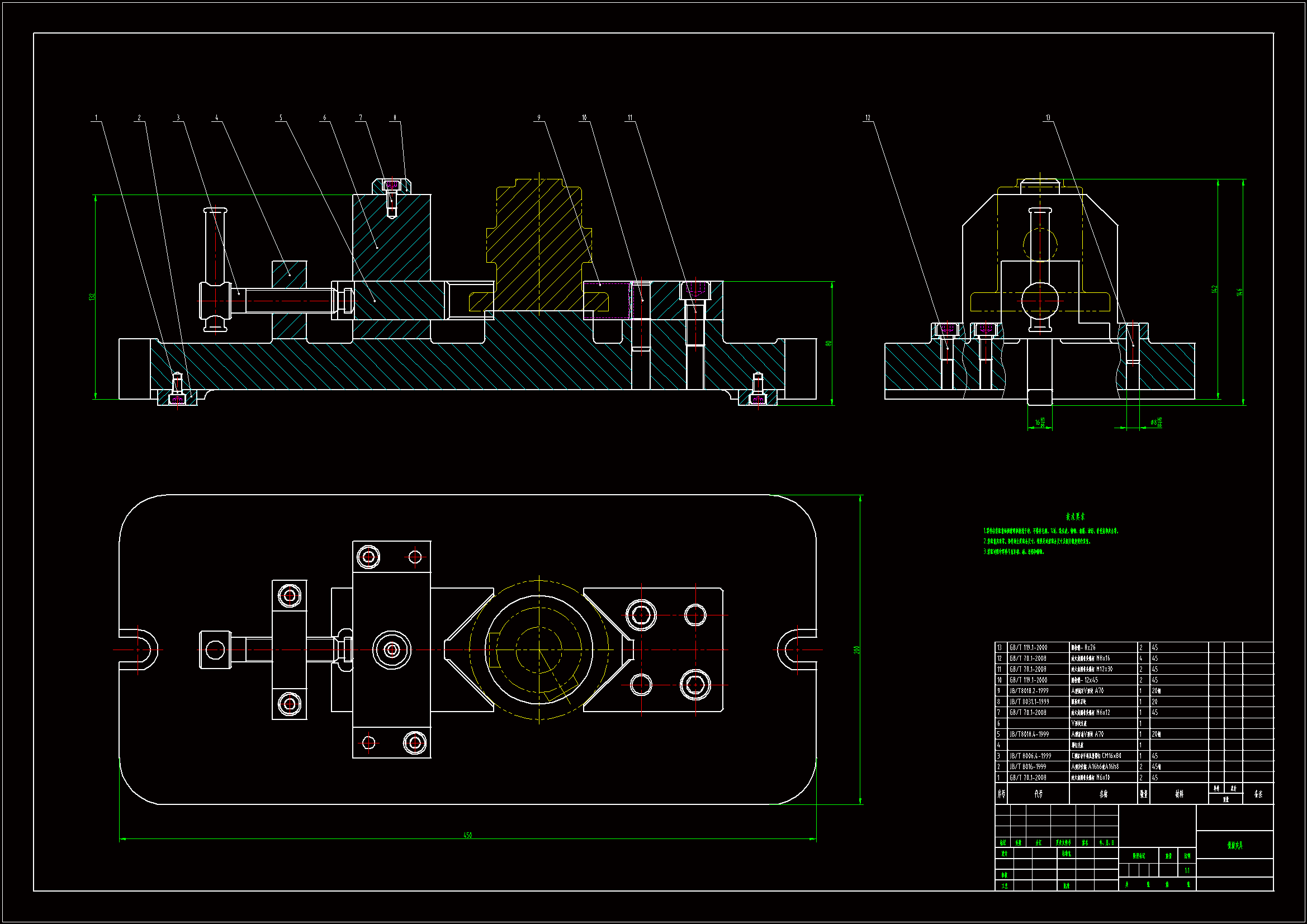Screen dimensions: 1307x924
Task: Select the 450 length dimension text
Action: point(467,835)
